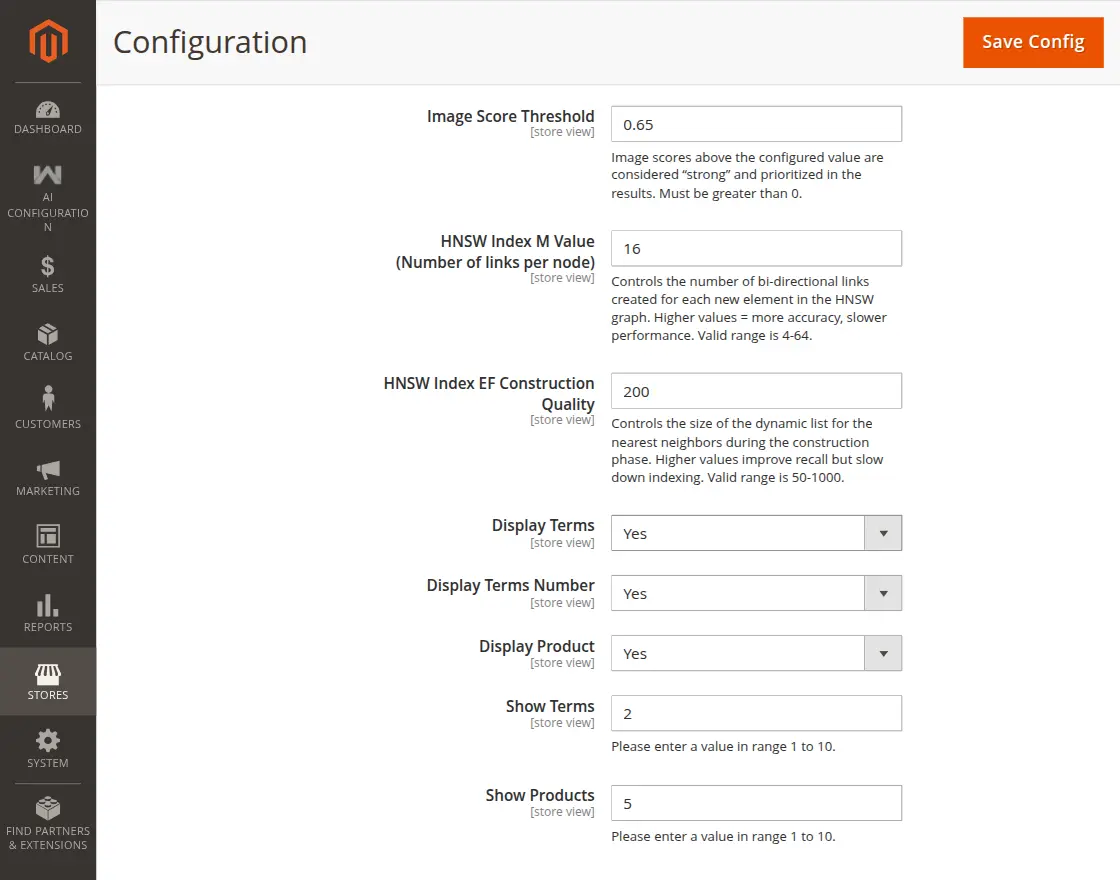Image resolution: width=1120 pixels, height=880 pixels.
Task: Click the Save Config button
Action: (x=1033, y=42)
